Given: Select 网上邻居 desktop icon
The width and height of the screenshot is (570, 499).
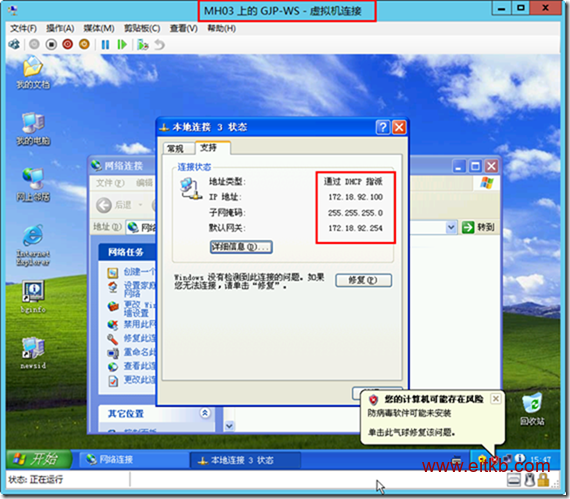Looking at the screenshot, I should 33,185.
